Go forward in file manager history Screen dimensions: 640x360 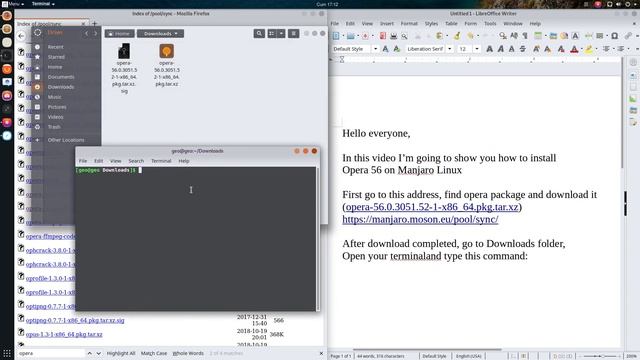tap(96, 33)
